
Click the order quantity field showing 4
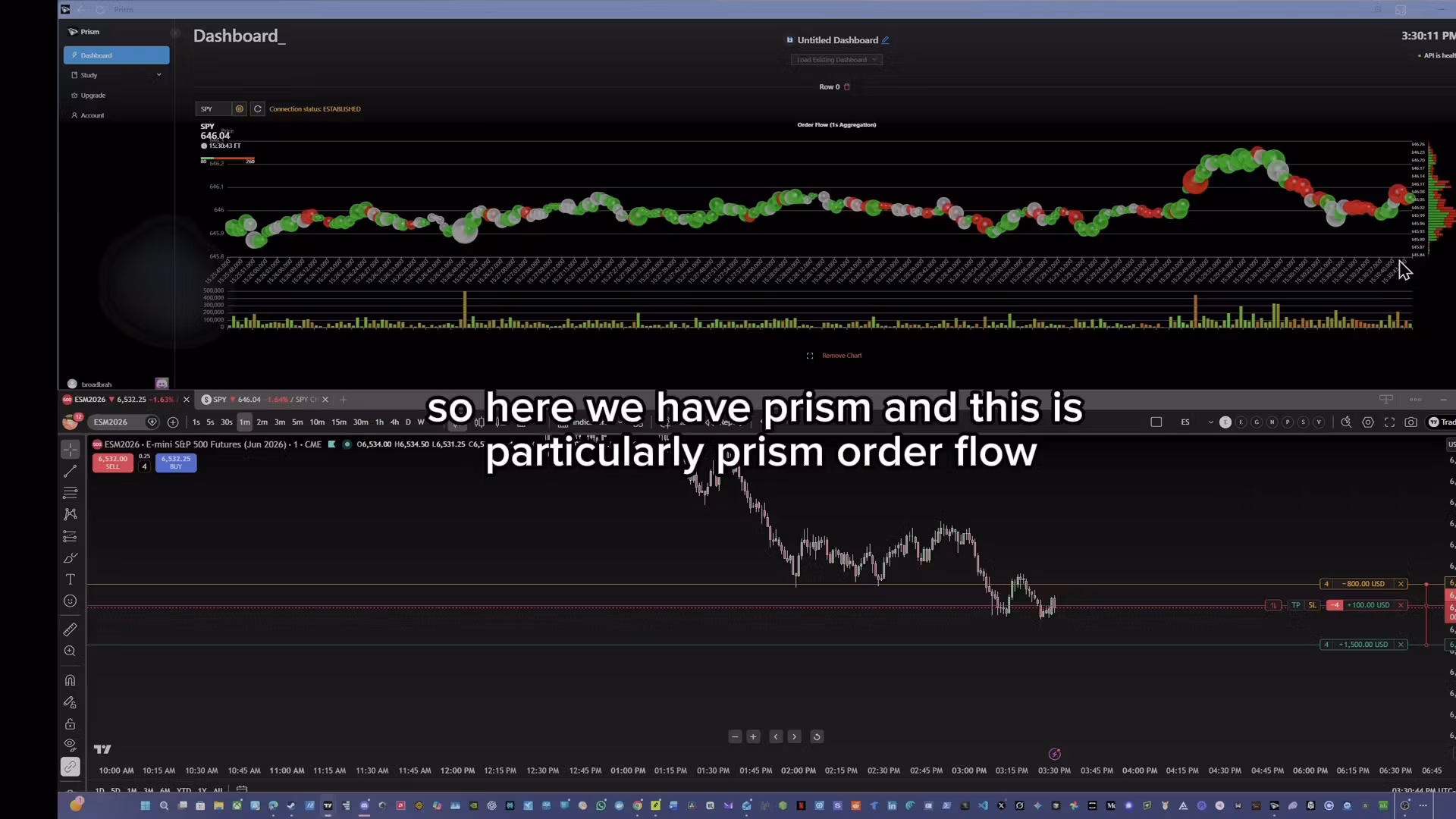144,466
